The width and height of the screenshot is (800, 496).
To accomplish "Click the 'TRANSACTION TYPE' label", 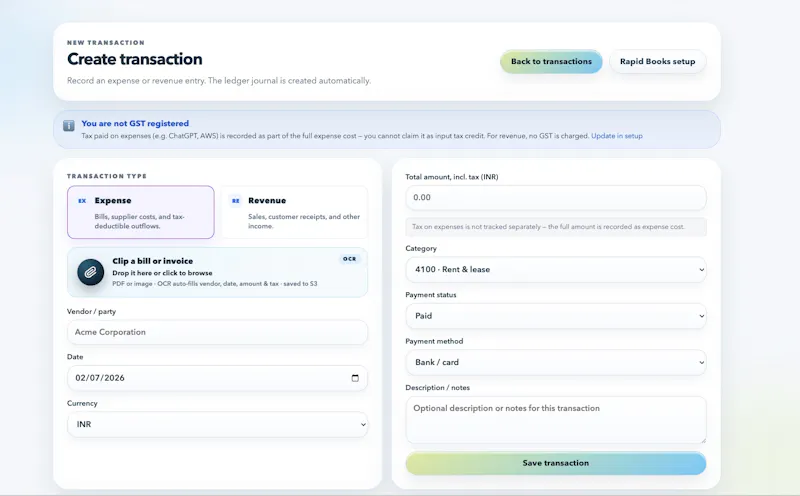I will 107,176.
